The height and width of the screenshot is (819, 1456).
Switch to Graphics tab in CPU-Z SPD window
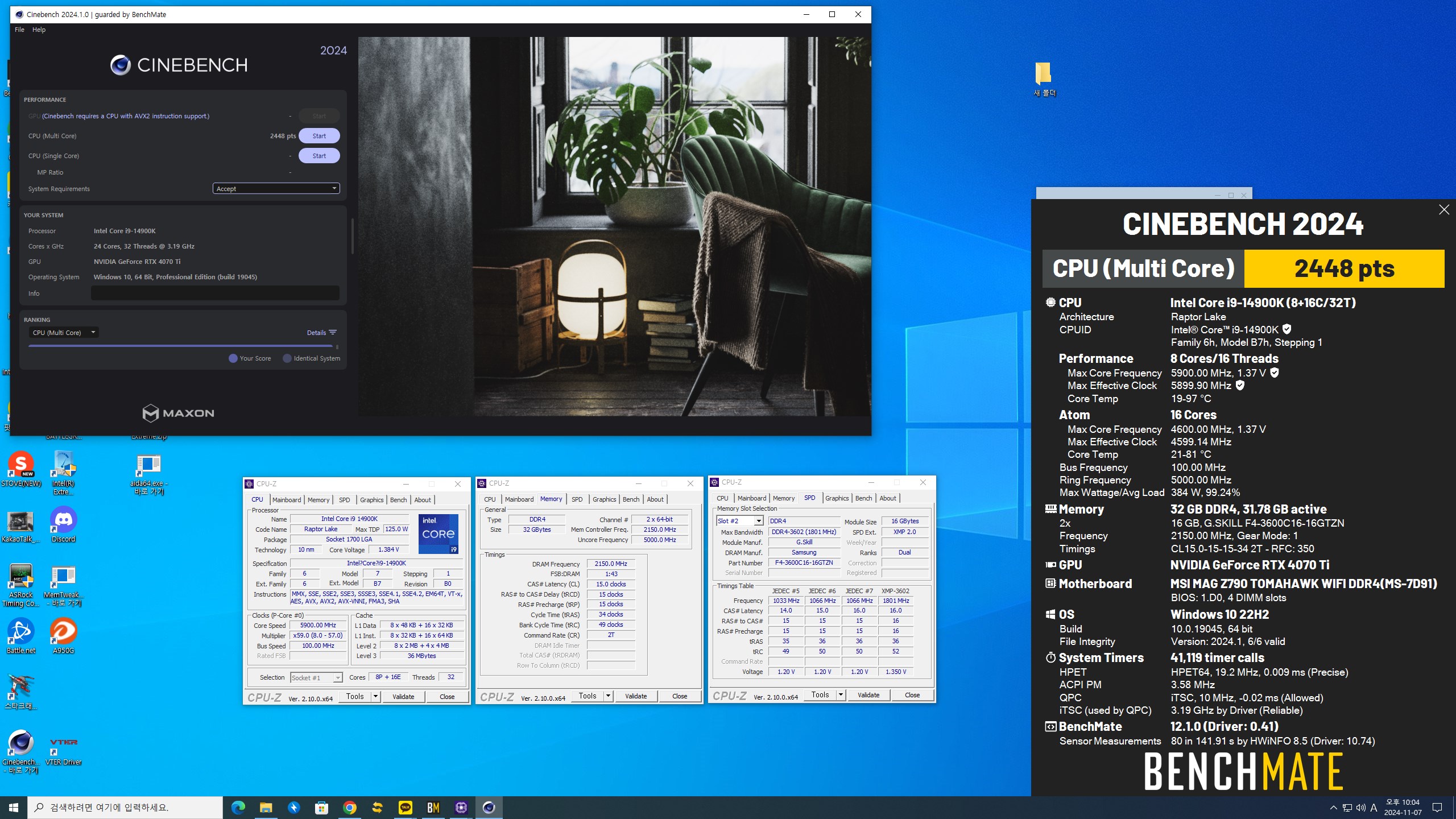[x=837, y=498]
